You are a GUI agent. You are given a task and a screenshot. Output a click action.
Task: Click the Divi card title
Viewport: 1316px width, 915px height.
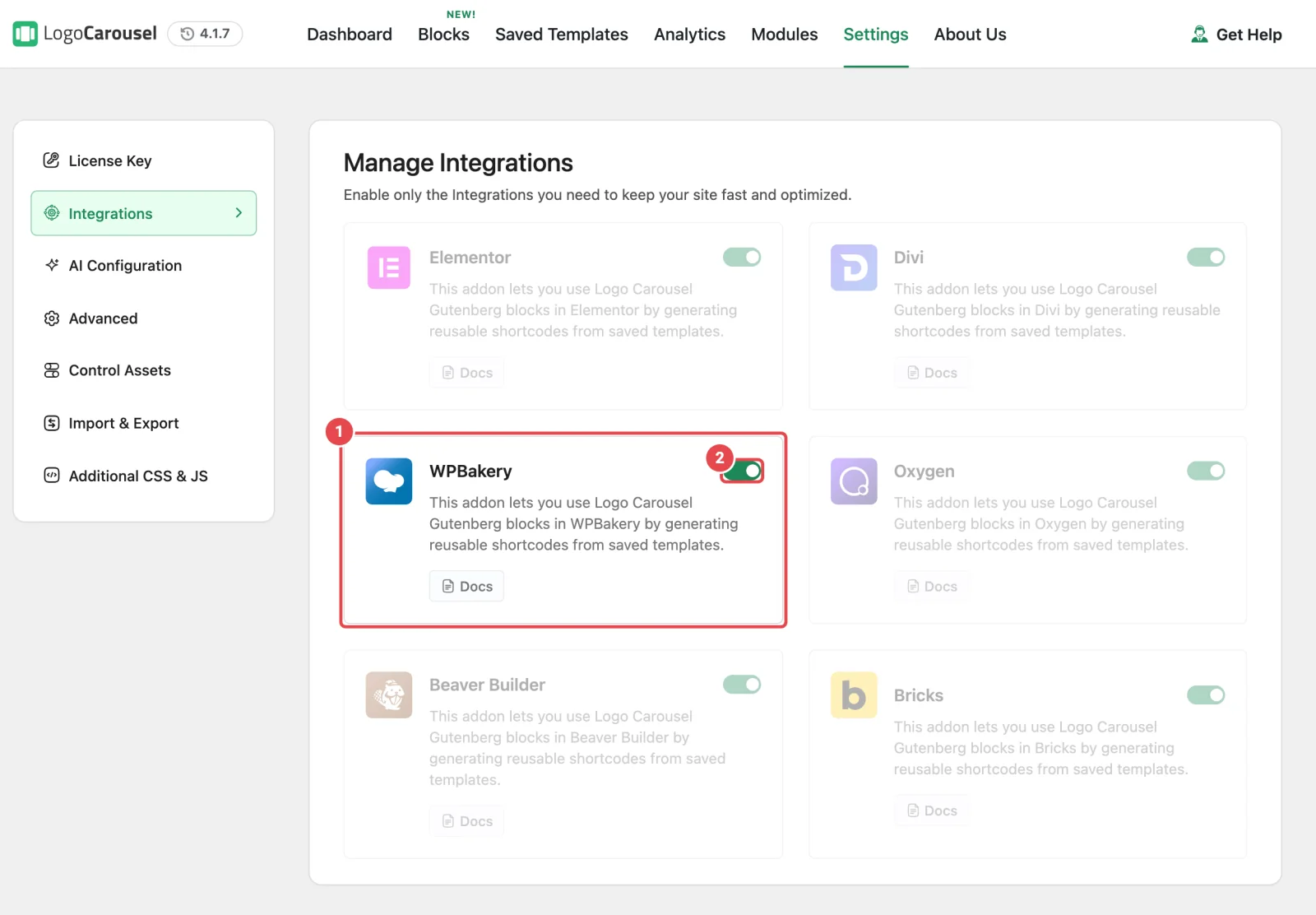[x=908, y=258]
